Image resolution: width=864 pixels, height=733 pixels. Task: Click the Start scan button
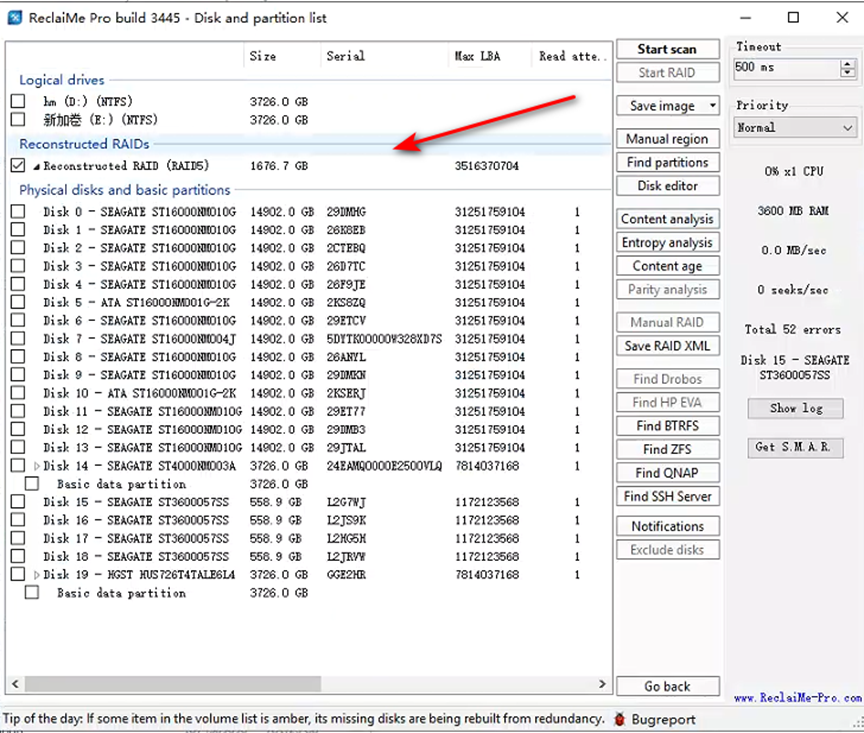click(x=667, y=49)
